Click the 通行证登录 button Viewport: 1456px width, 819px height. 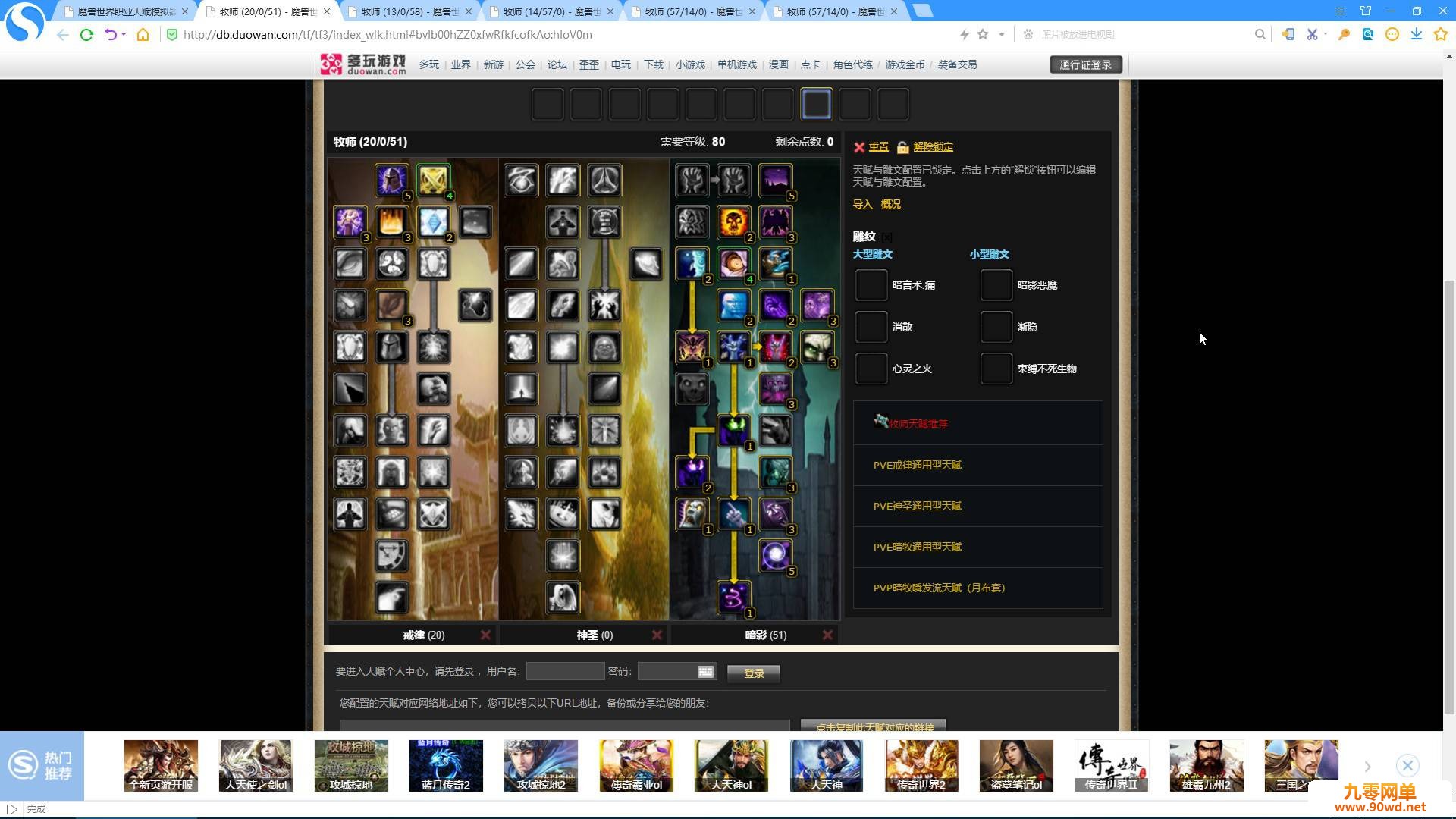1085,64
